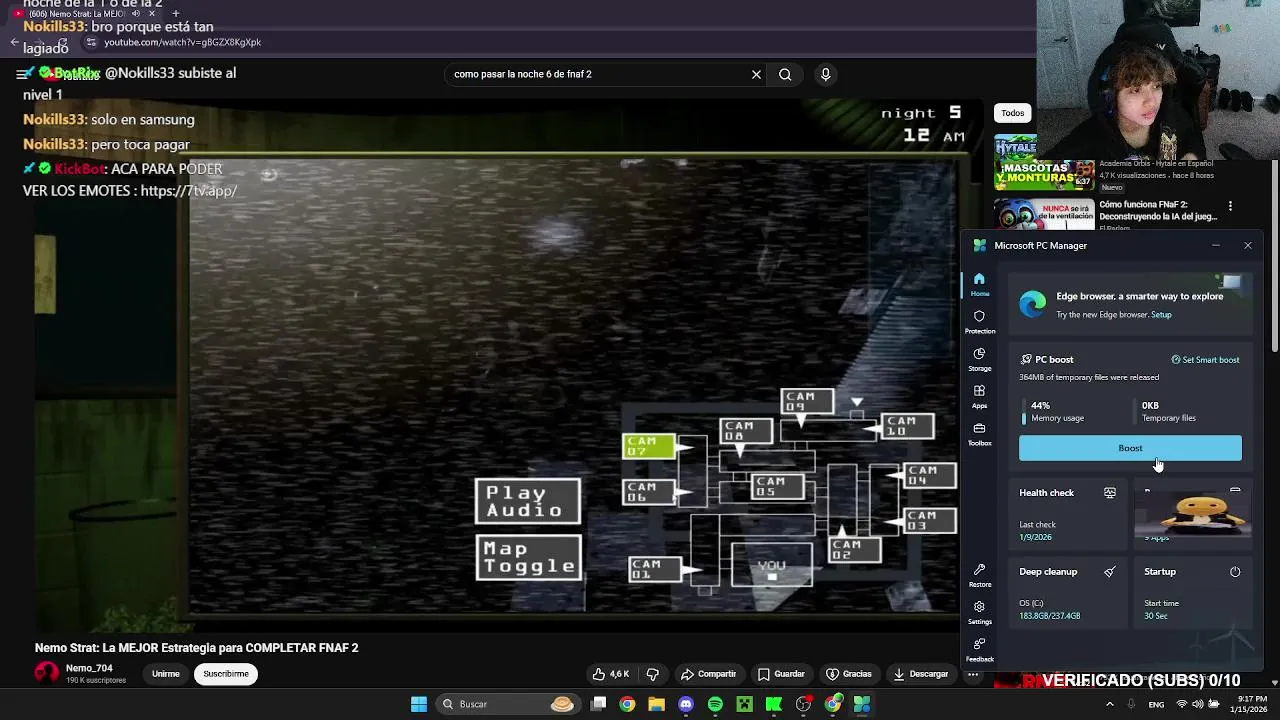This screenshot has height=720, width=1280.
Task: Select CAM 01 on the game map
Action: (655, 570)
